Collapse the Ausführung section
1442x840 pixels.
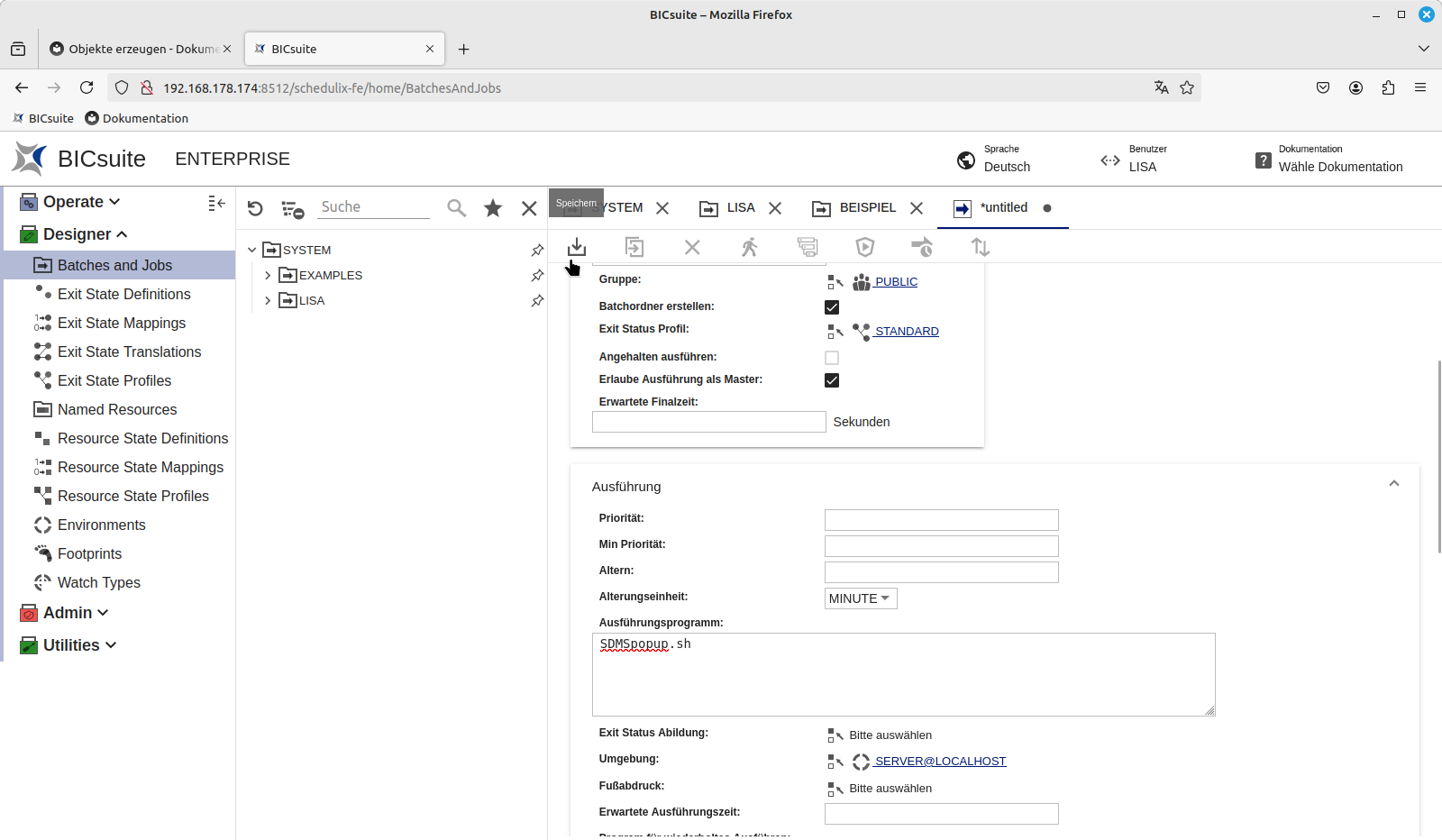coord(1393,484)
